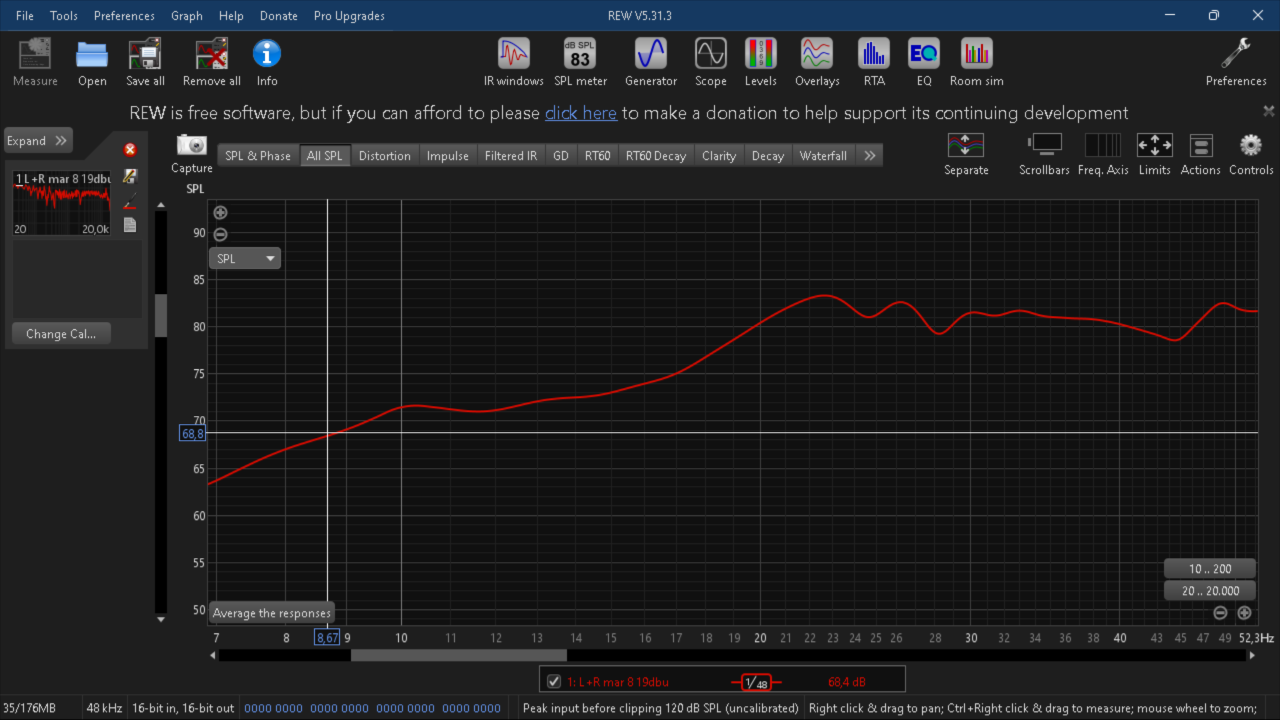Open the EQ window

tap(924, 62)
